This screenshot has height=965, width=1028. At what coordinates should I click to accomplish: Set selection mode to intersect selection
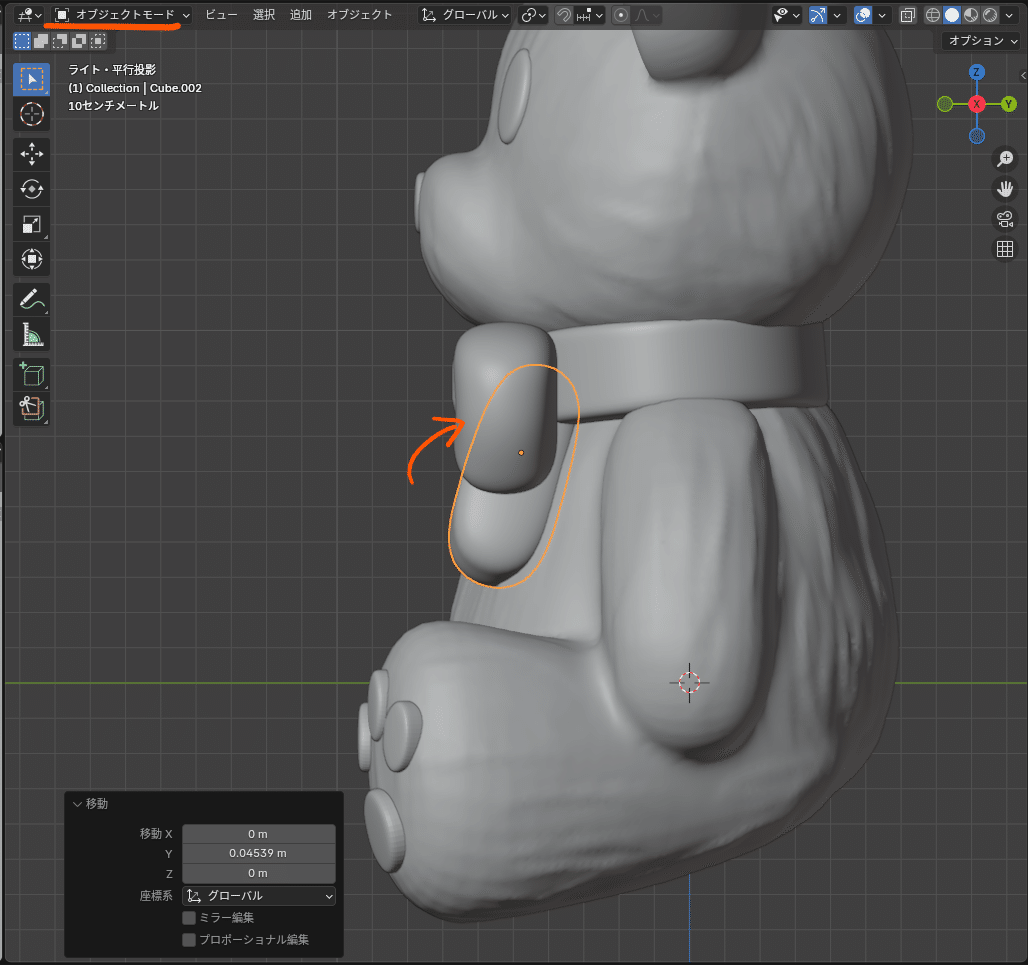tap(98, 41)
